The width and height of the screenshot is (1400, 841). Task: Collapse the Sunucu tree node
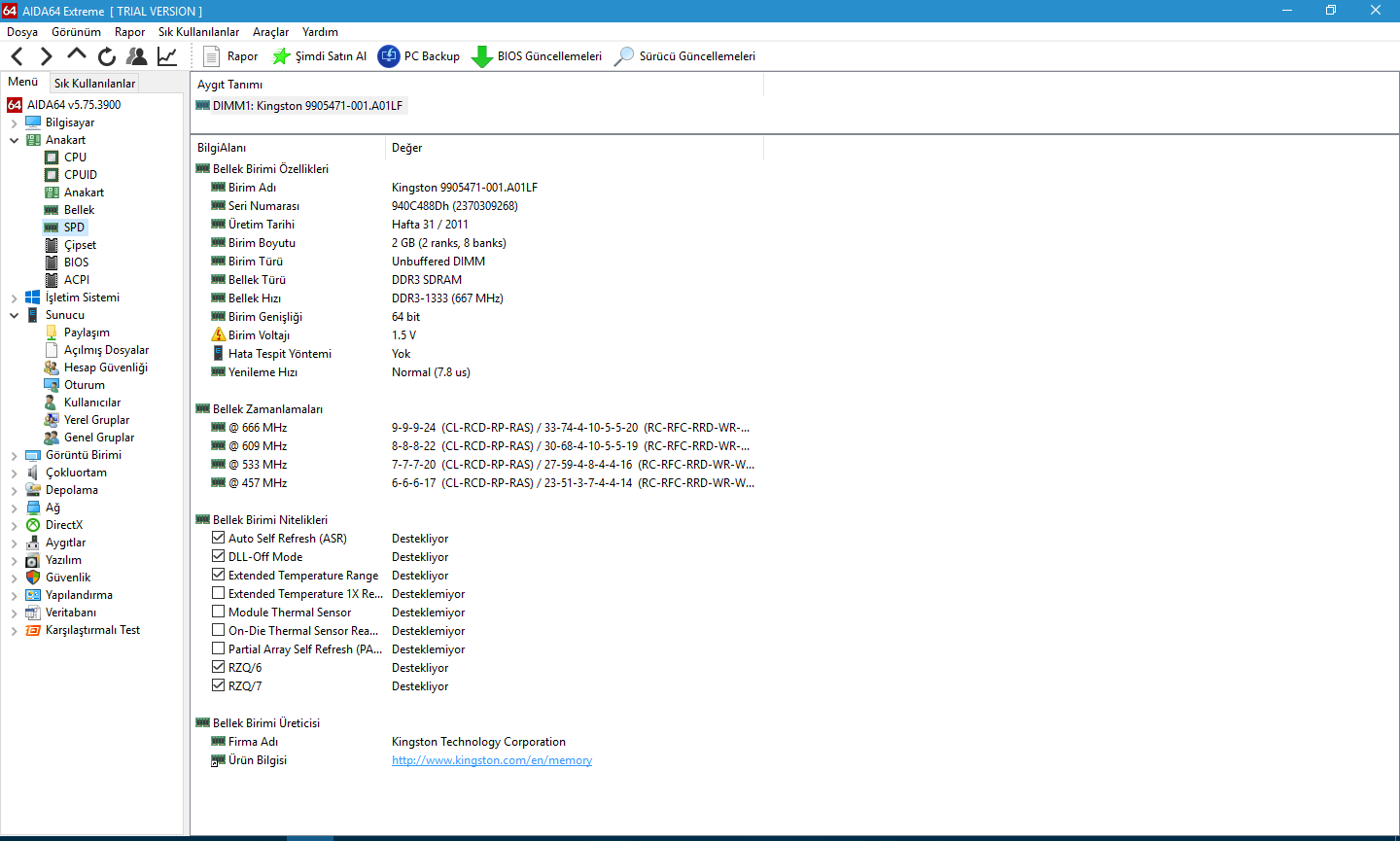14,316
